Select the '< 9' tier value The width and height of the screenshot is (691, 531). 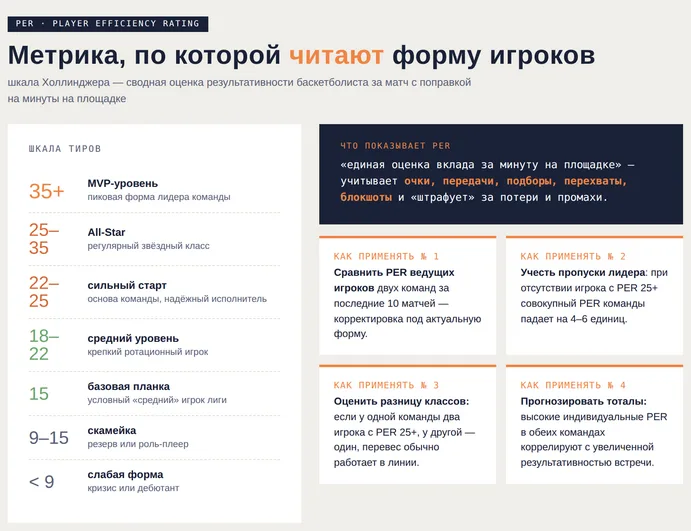coord(41,482)
